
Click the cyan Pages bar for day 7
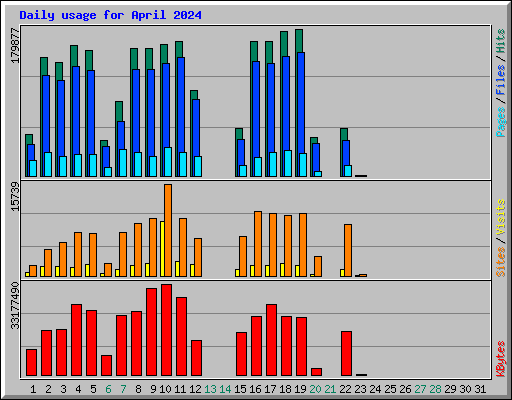coord(123,163)
